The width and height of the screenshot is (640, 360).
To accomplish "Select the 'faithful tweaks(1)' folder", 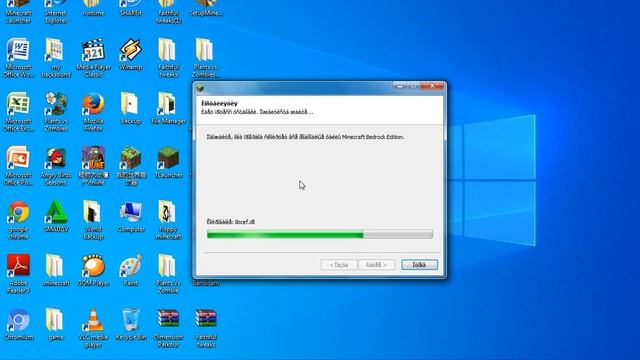I will [x=168, y=11].
